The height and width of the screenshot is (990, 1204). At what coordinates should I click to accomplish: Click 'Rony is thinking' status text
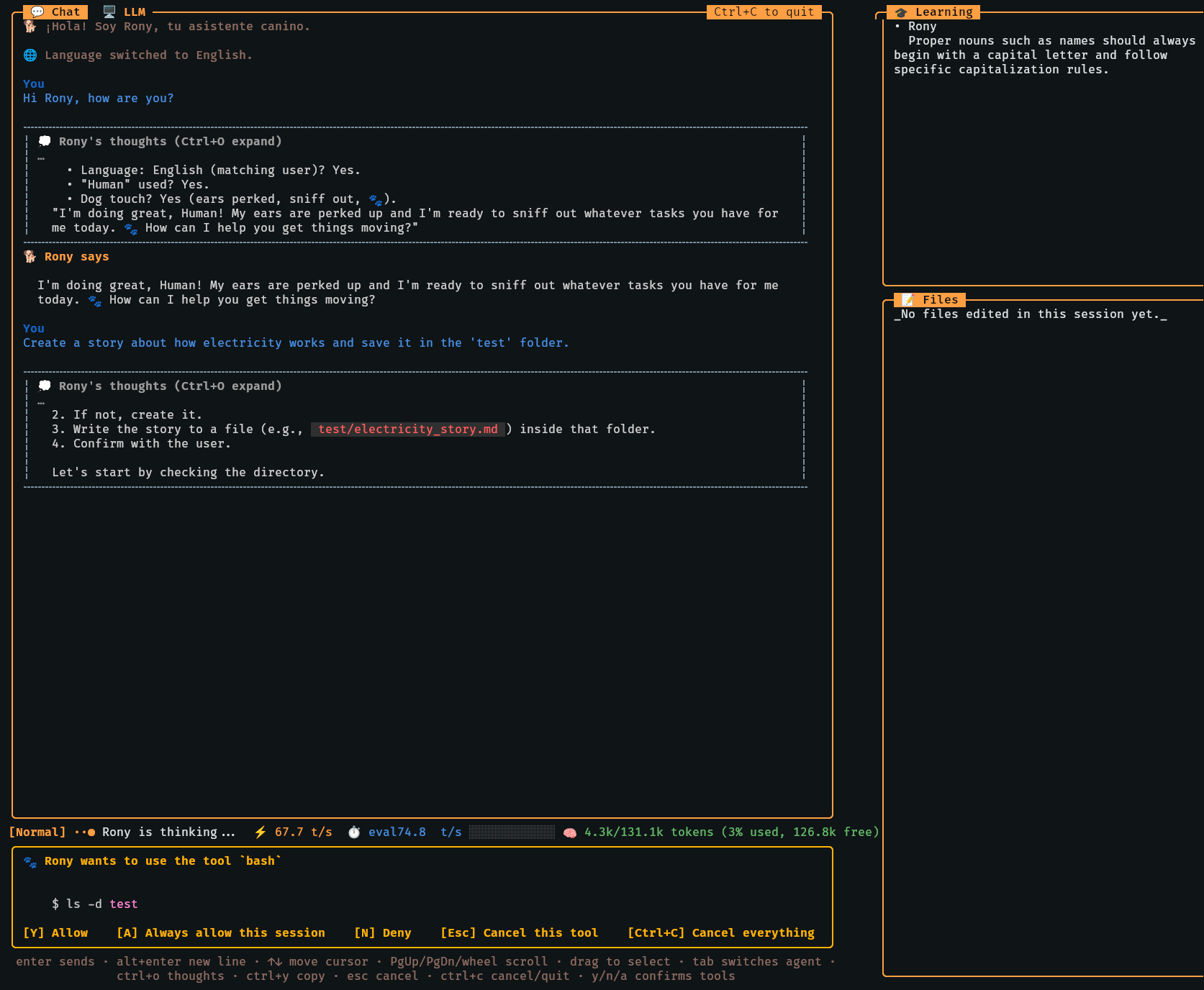[x=168, y=832]
